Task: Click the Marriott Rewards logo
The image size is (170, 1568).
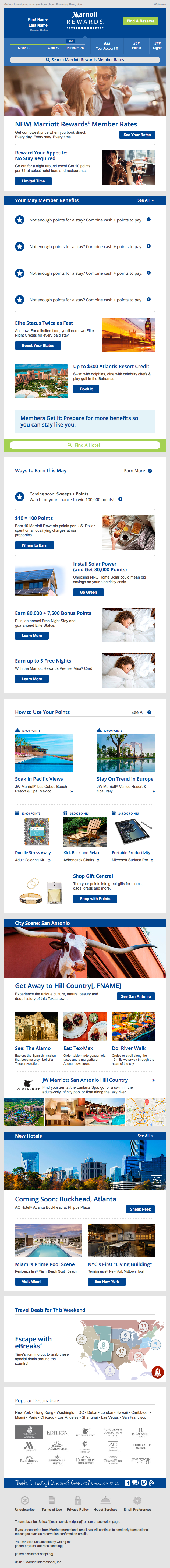Action: pos(85,18)
